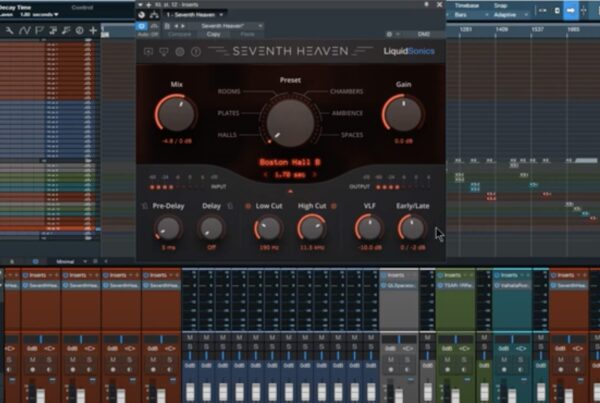The image size is (600, 403).
Task: Mute the grey GLSpaces mixer channel
Action: click(x=391, y=360)
